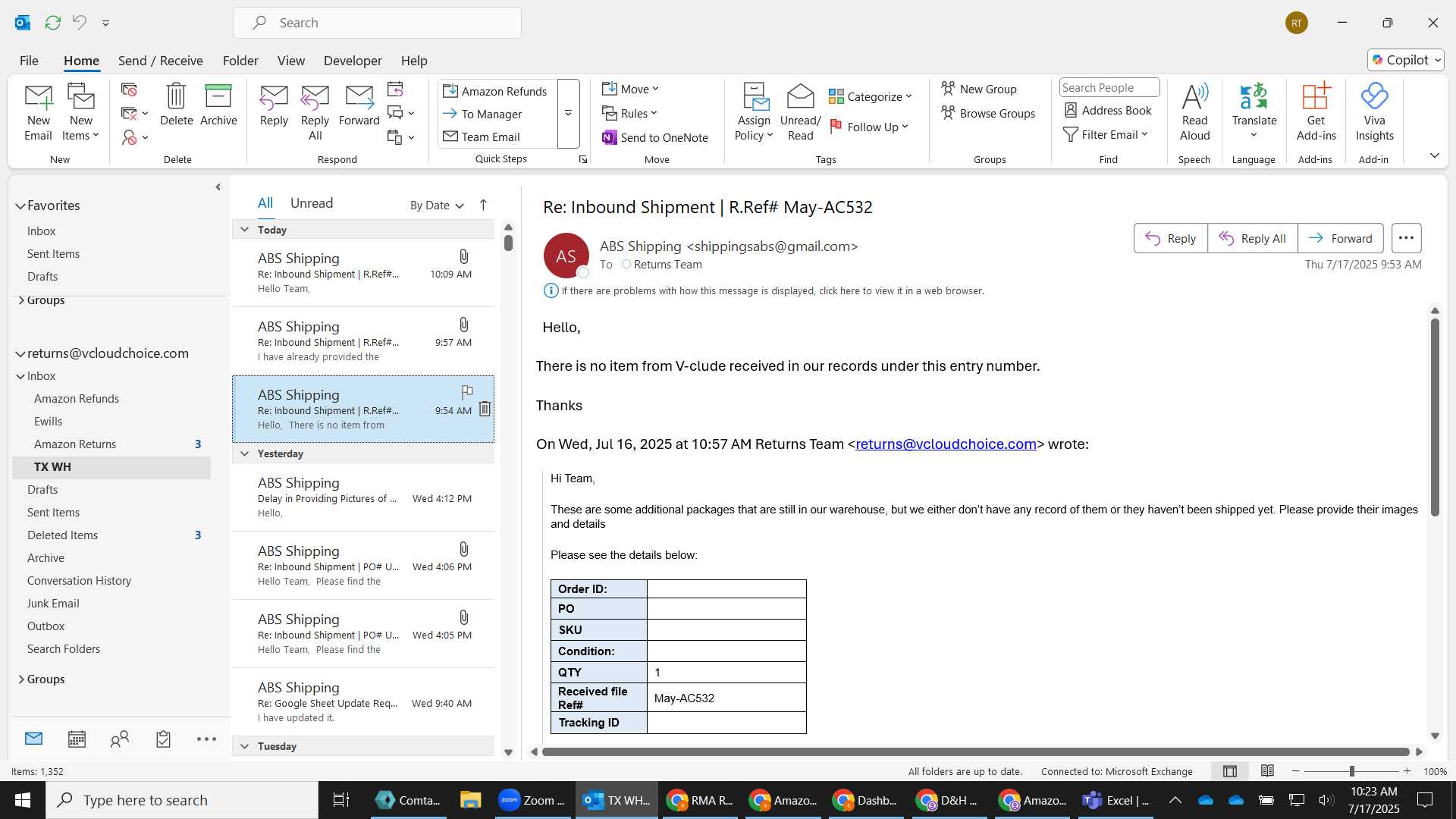1456x819 pixels.
Task: Open By Date sort dropdown
Action: click(437, 205)
